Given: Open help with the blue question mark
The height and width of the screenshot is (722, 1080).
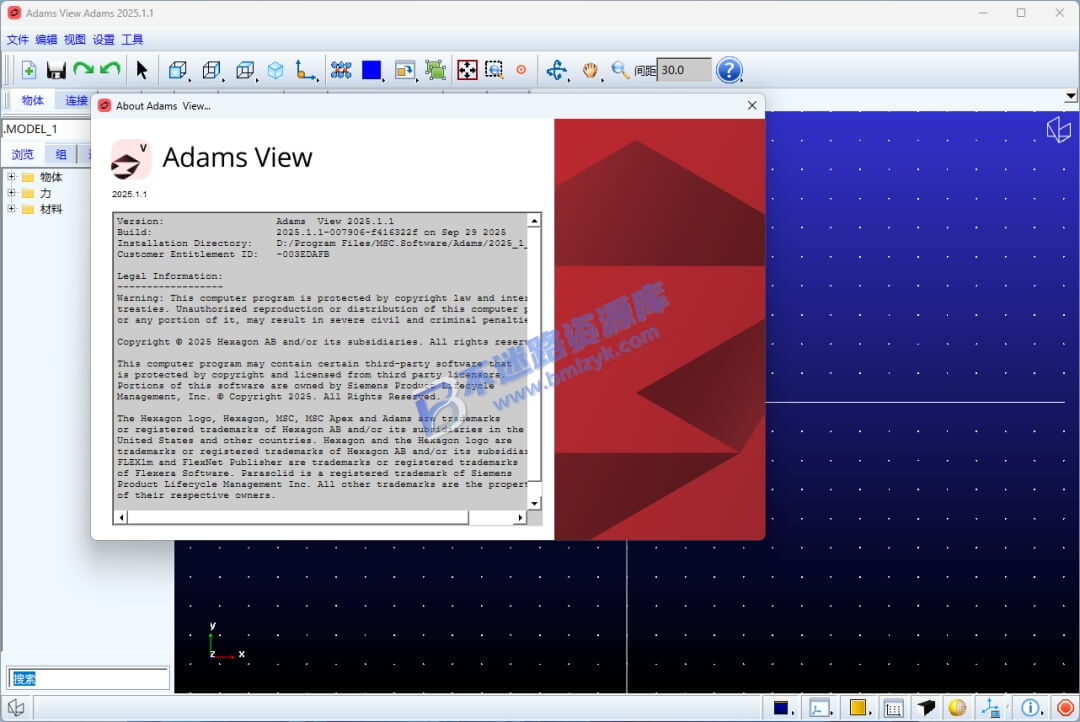Looking at the screenshot, I should 729,70.
